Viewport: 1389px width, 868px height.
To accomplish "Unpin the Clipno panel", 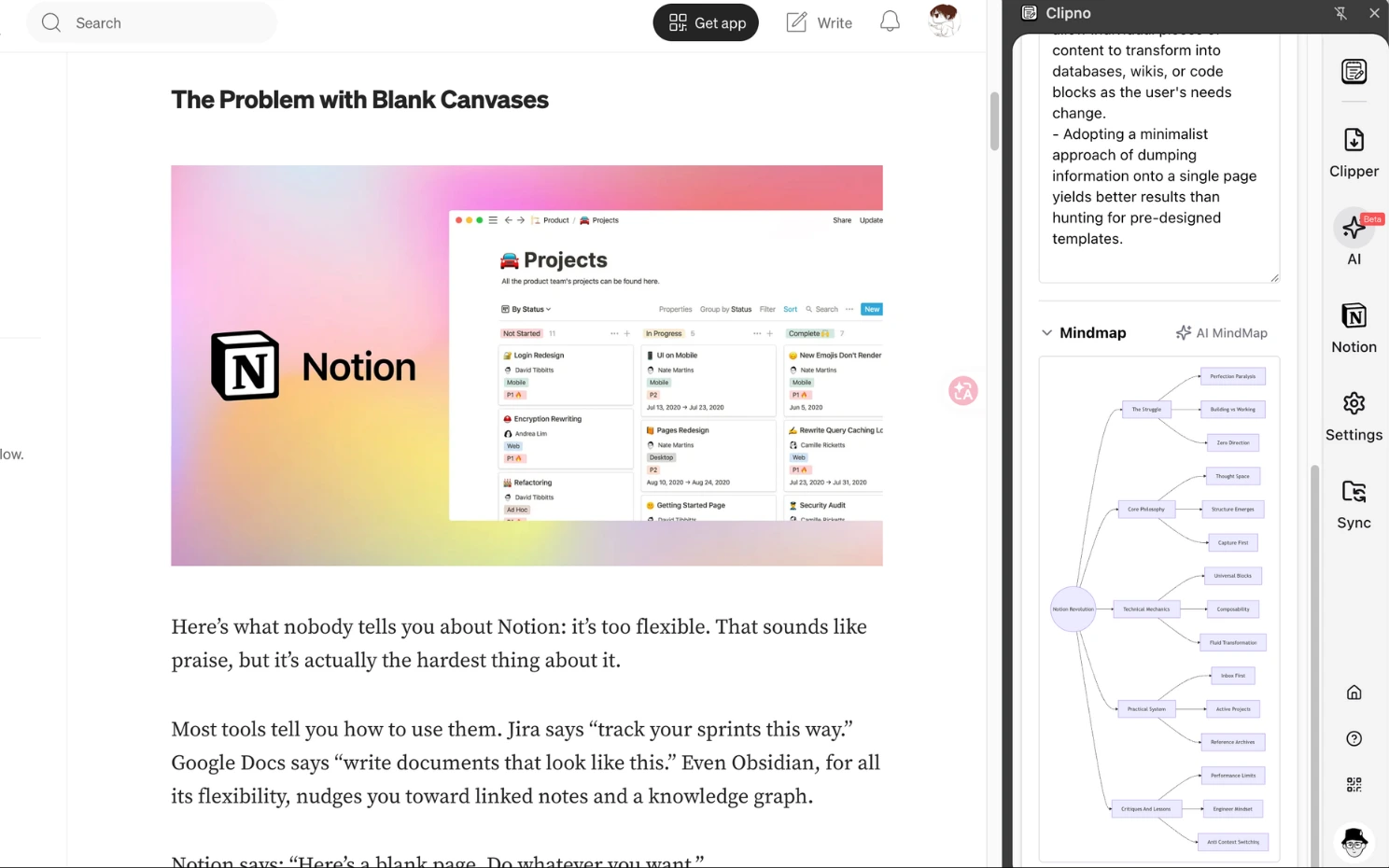I will click(1340, 13).
